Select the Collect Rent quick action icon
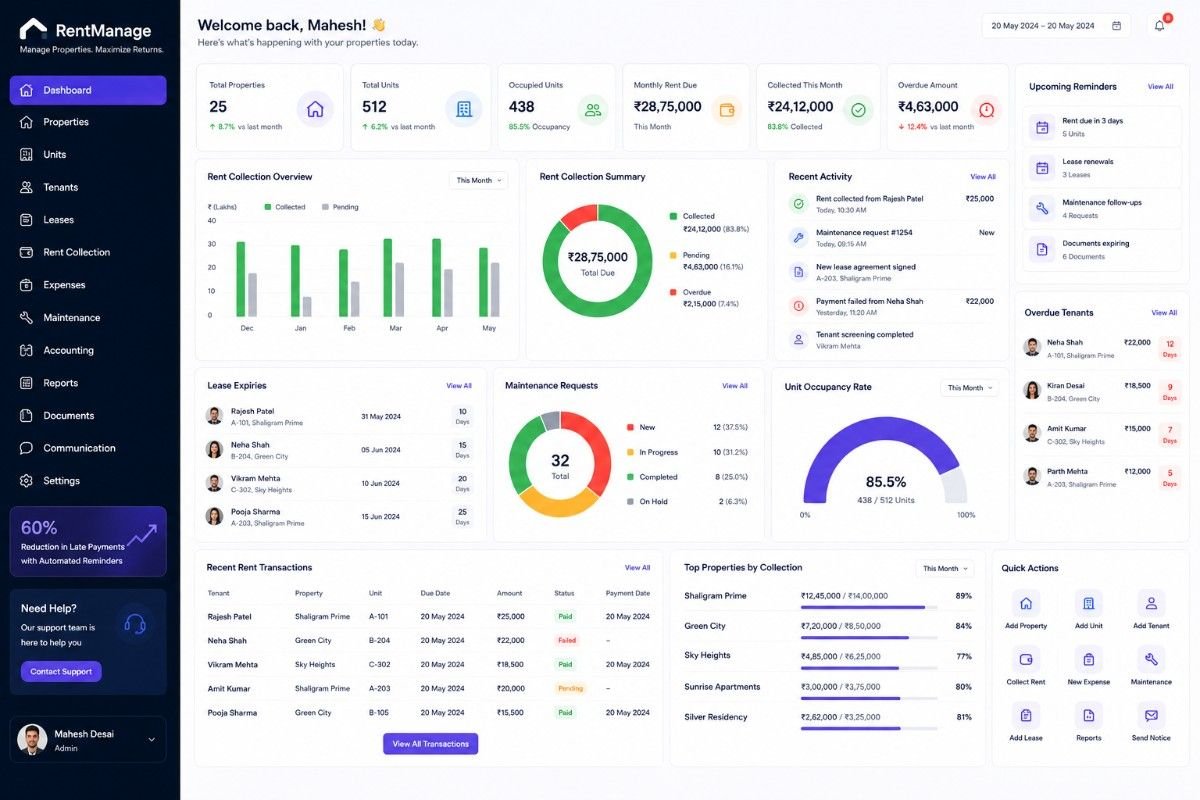Screen dimensions: 1200x800 click(x=1026, y=659)
